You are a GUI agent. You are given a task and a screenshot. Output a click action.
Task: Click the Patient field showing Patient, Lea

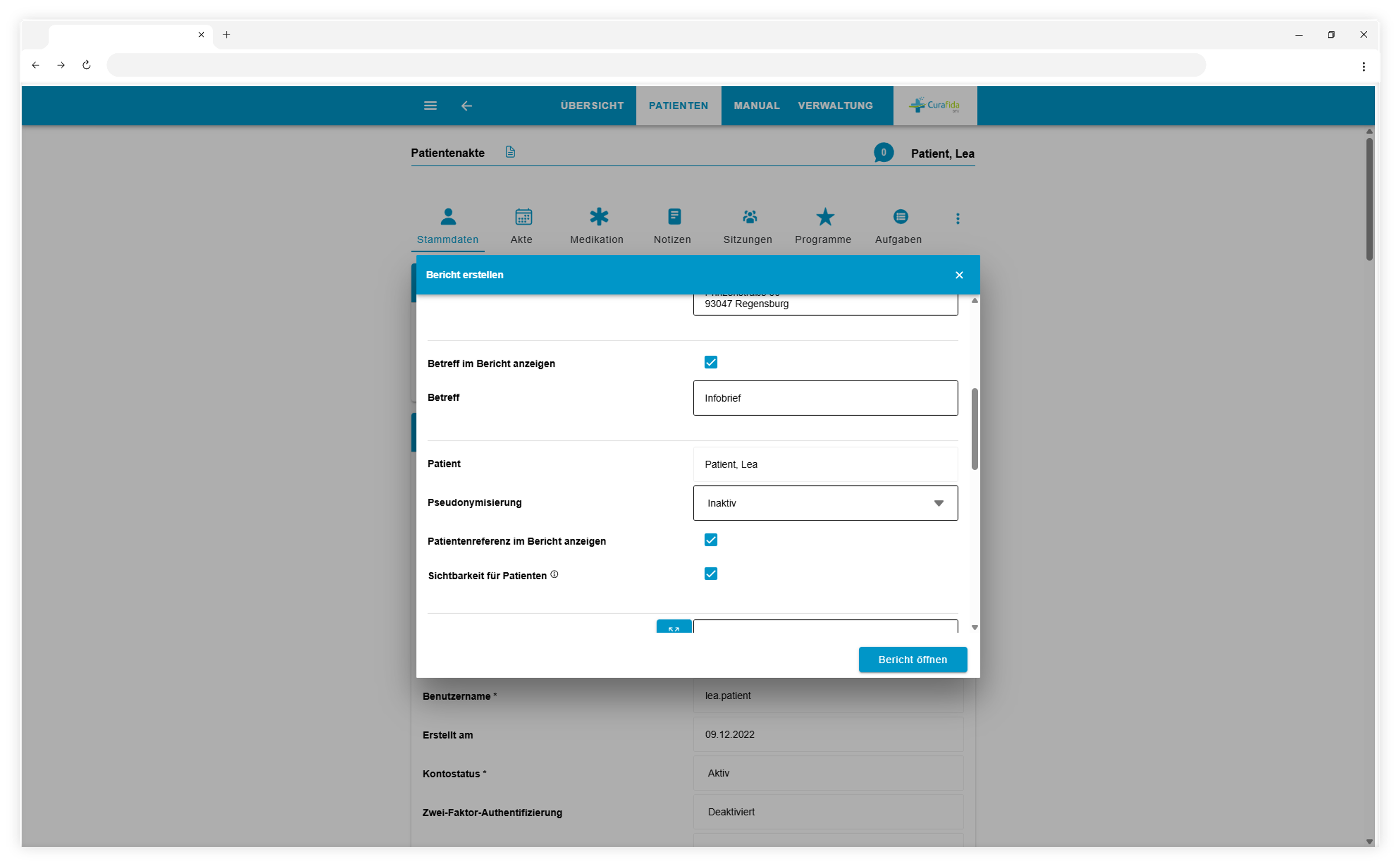tap(825, 464)
